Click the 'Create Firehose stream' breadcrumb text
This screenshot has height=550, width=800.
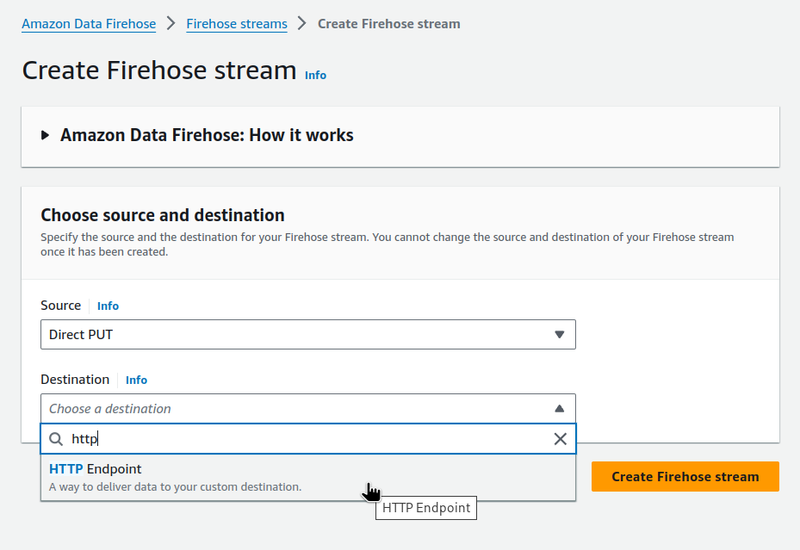[389, 24]
